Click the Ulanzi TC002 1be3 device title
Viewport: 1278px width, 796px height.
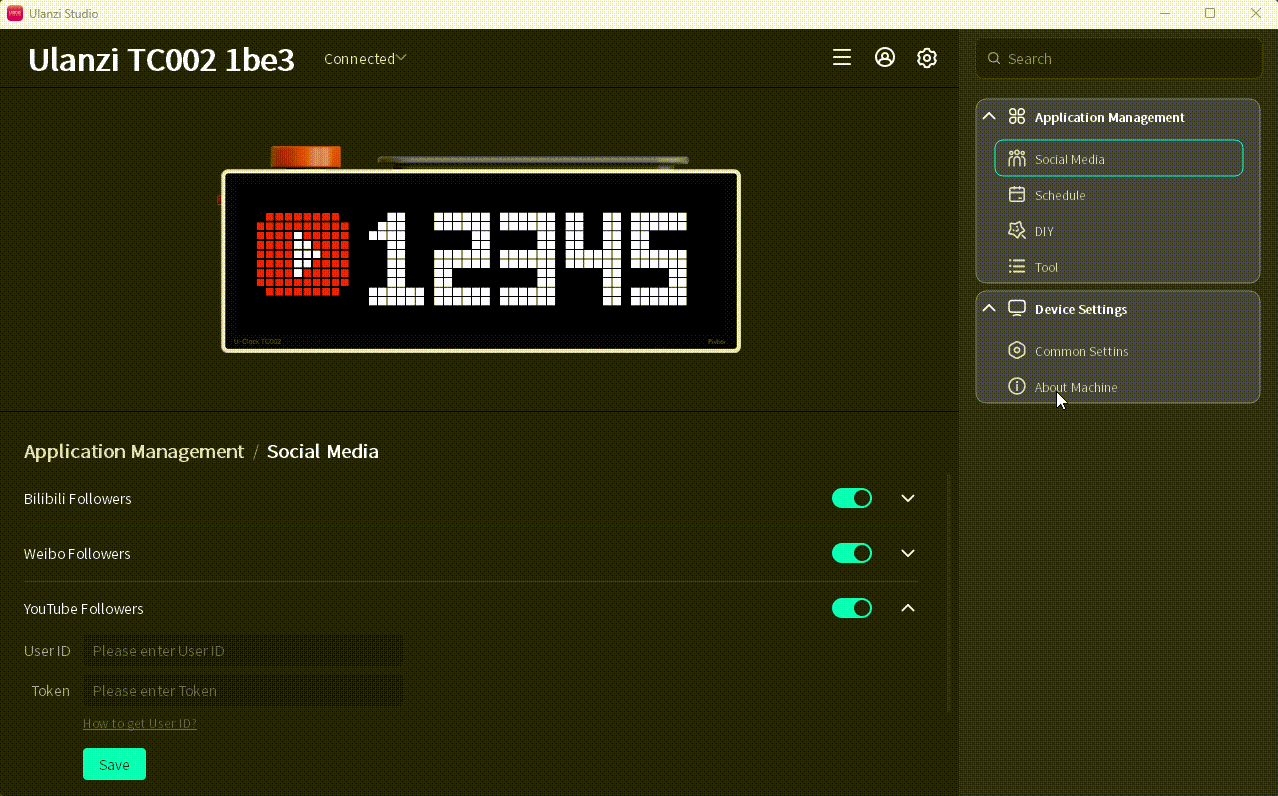[x=161, y=60]
